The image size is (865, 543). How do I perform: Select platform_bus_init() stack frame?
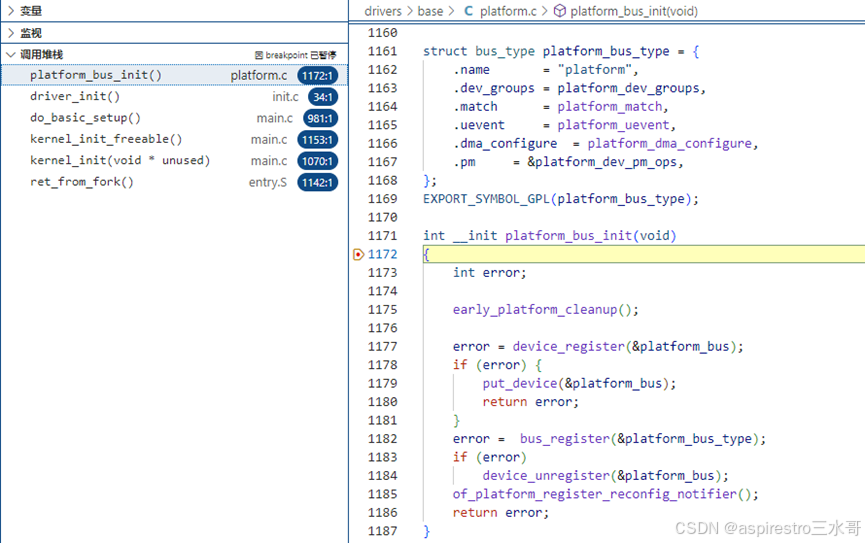tap(174, 75)
